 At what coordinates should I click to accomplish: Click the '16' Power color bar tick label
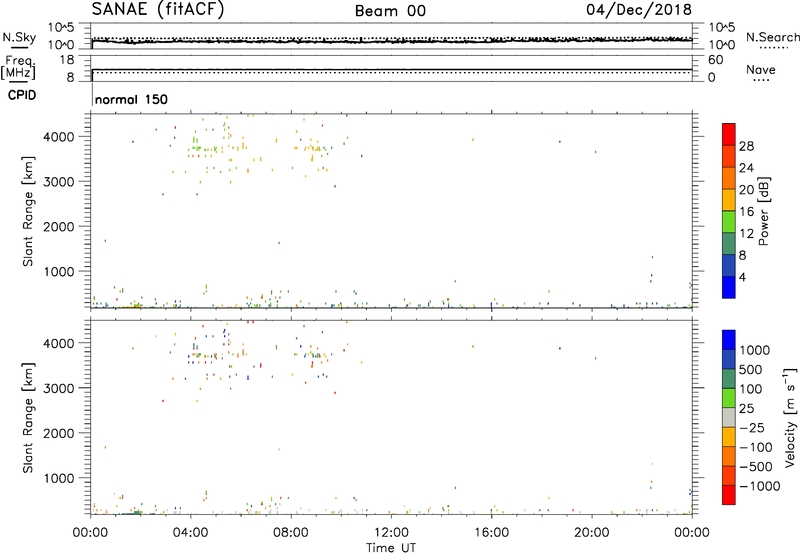(x=746, y=212)
